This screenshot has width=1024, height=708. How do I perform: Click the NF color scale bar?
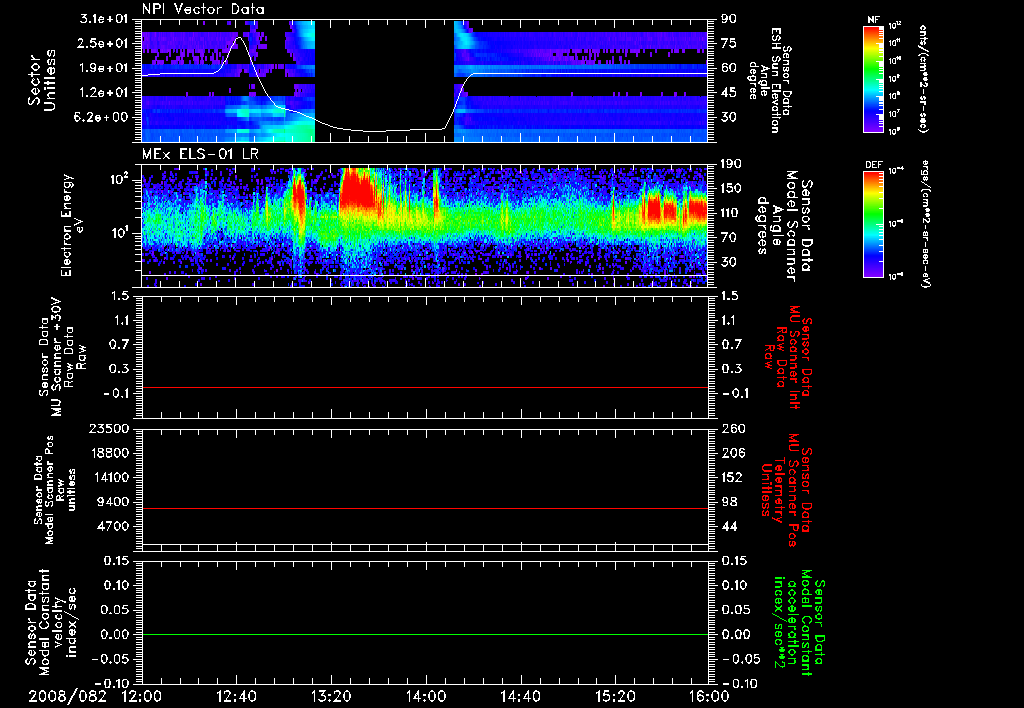(874, 78)
